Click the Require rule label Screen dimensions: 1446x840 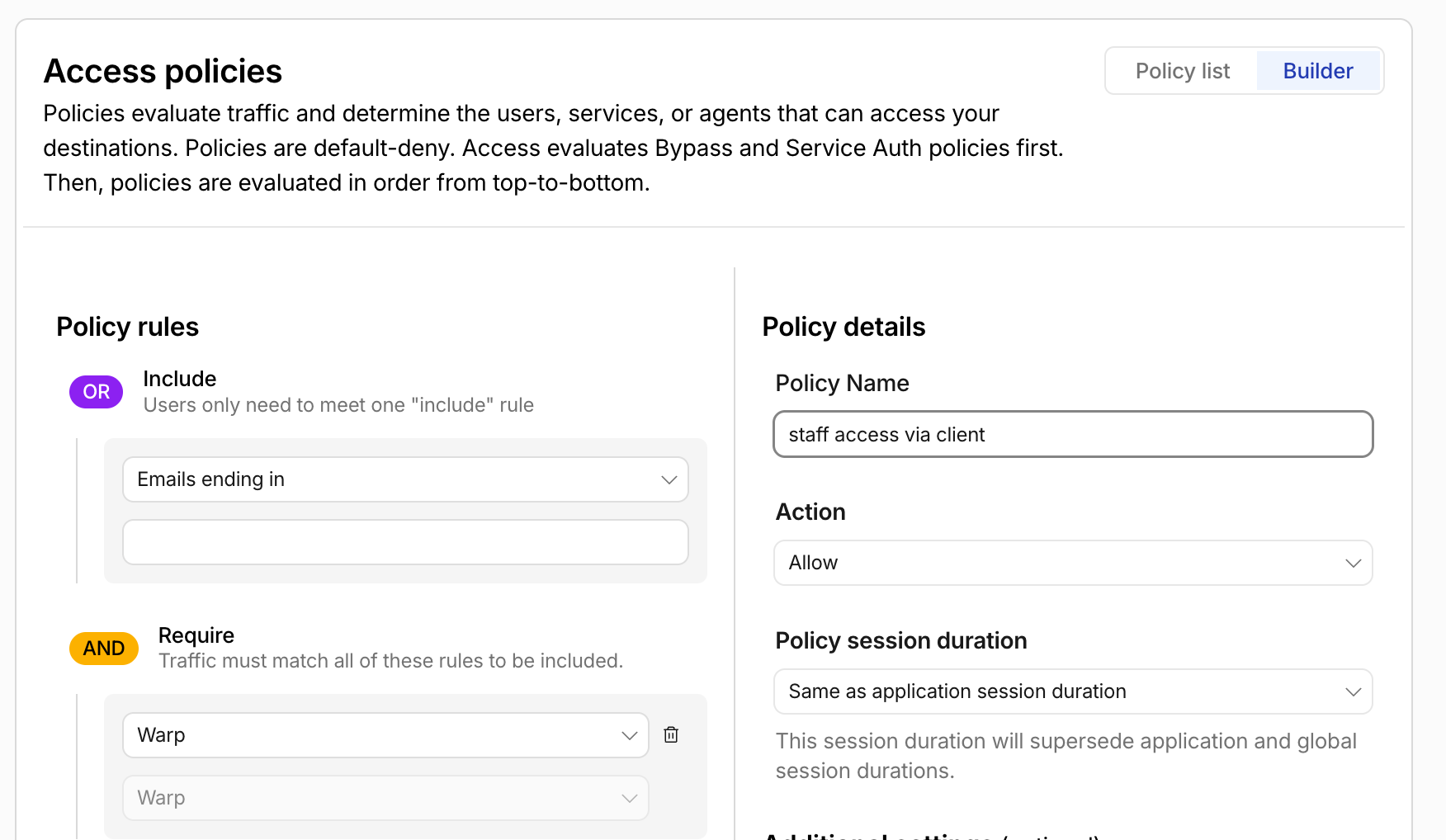196,635
